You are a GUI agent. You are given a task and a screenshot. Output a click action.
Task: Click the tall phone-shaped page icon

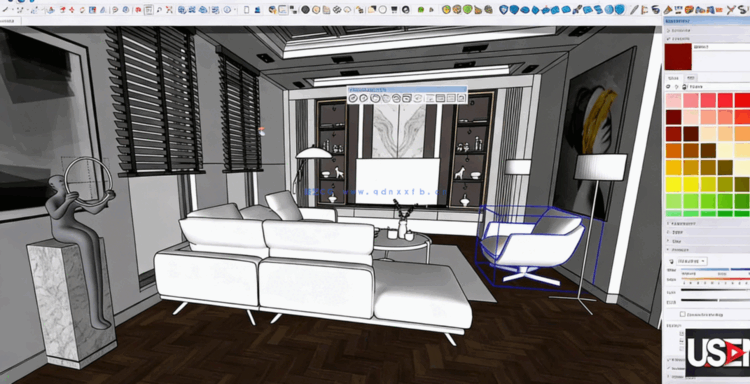[246, 10]
